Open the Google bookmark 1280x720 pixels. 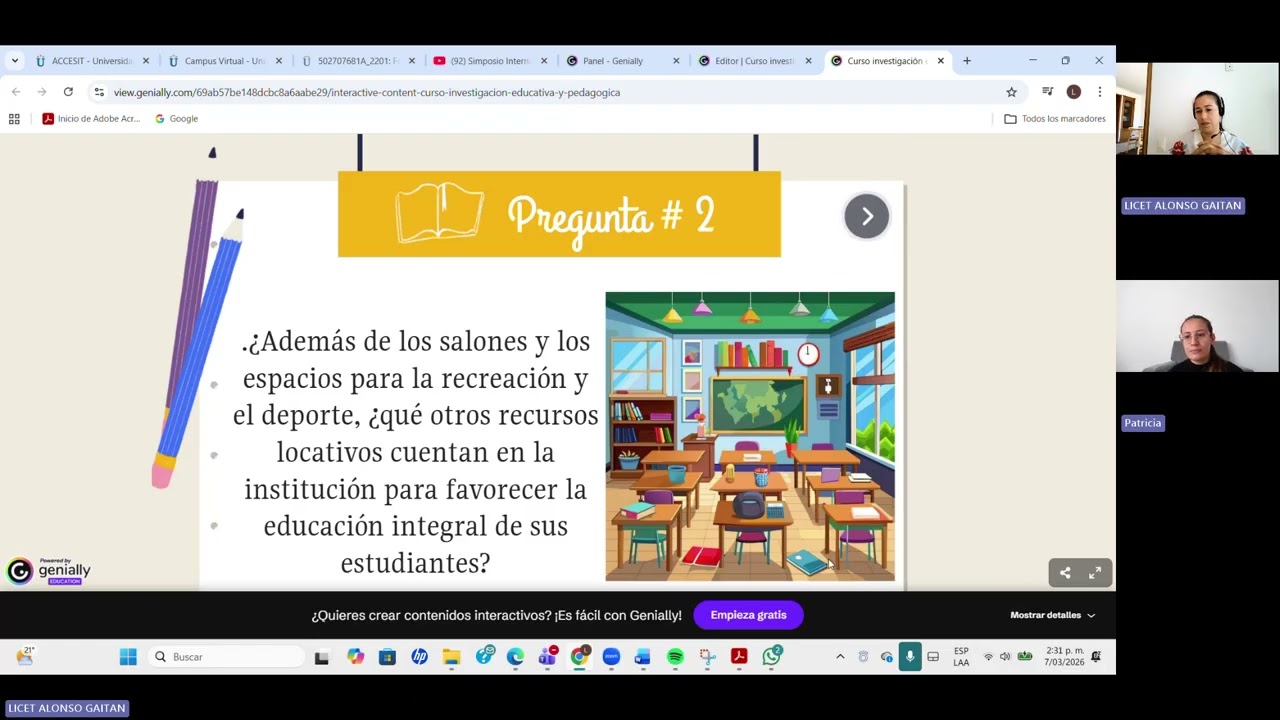pos(176,119)
